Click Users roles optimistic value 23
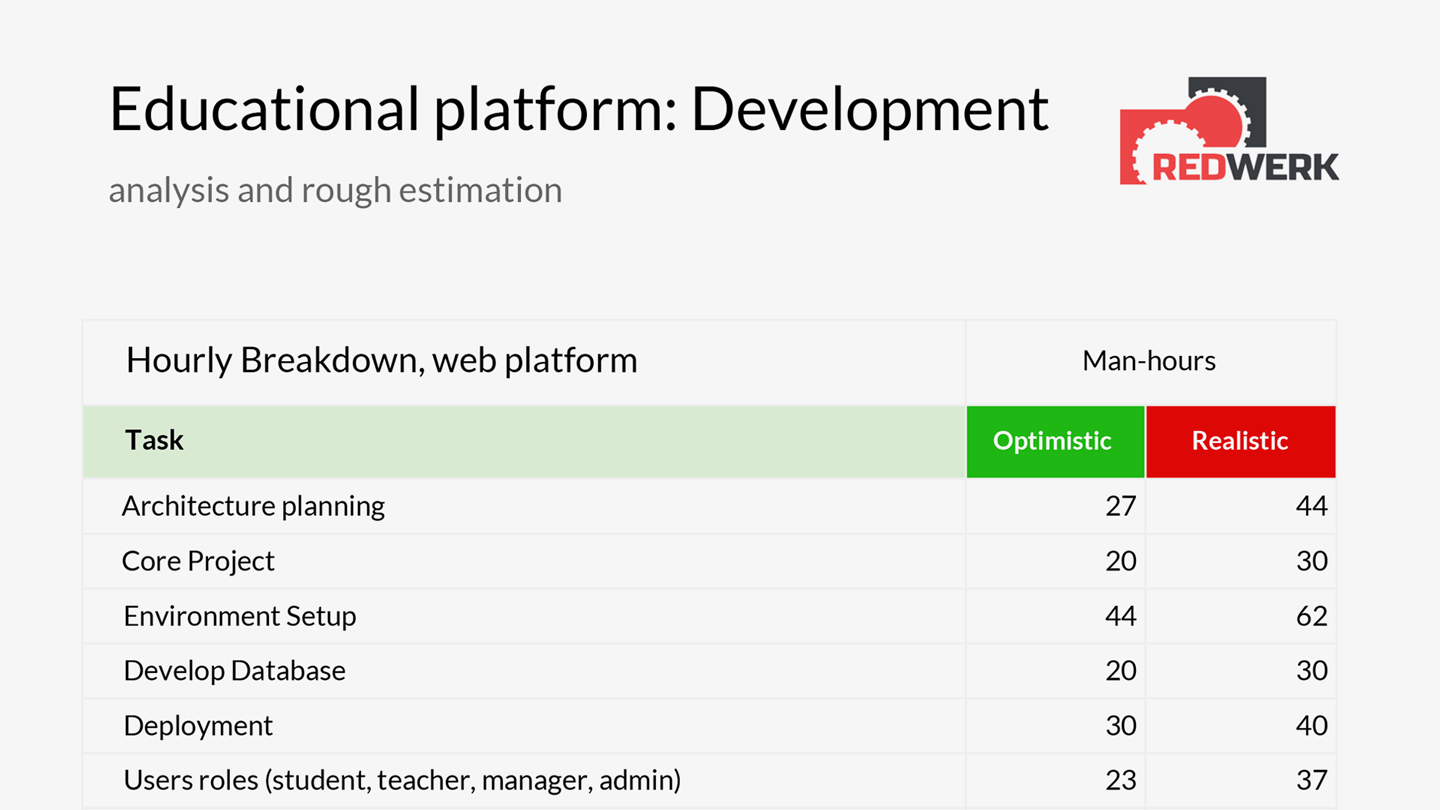The width and height of the screenshot is (1440, 810). click(x=1120, y=780)
